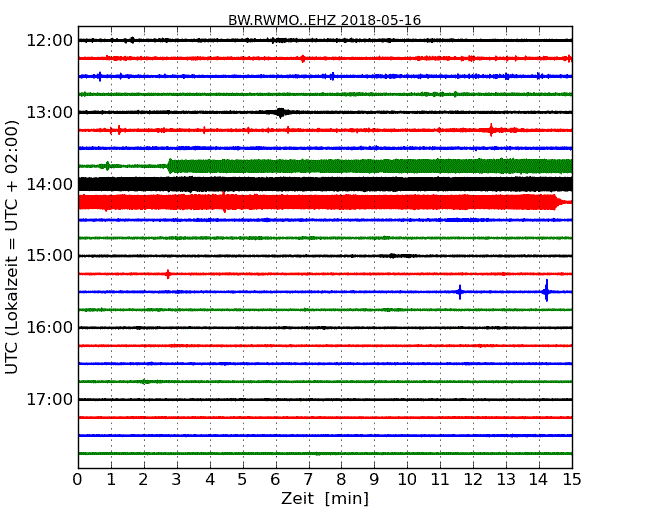This screenshot has height=520, width=650.
Task: Select the 14:00 y-axis time label
Action: 49,184
